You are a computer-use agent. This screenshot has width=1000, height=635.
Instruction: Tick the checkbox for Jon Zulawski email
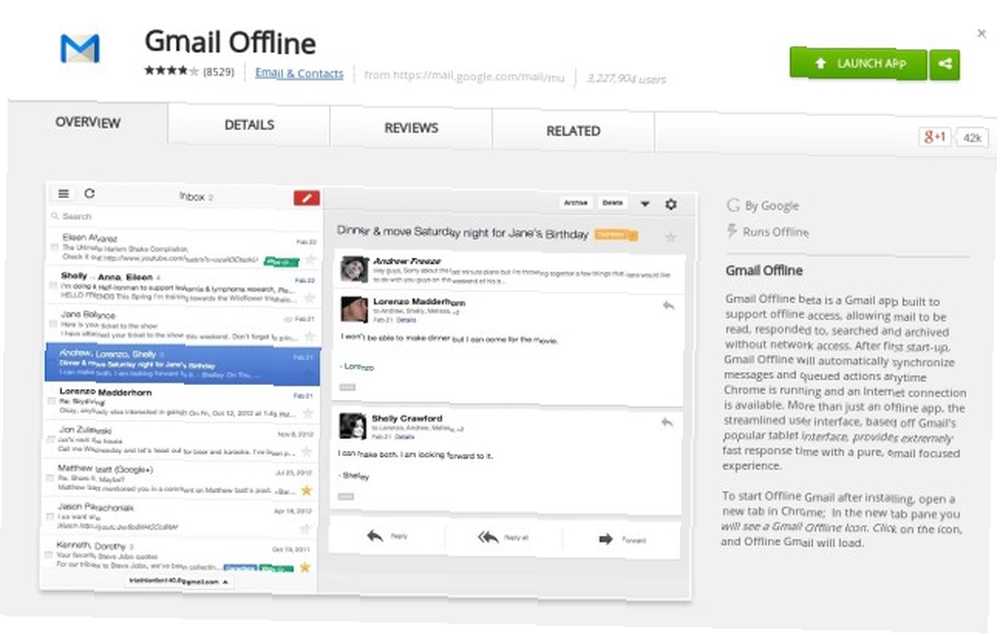[x=50, y=439]
